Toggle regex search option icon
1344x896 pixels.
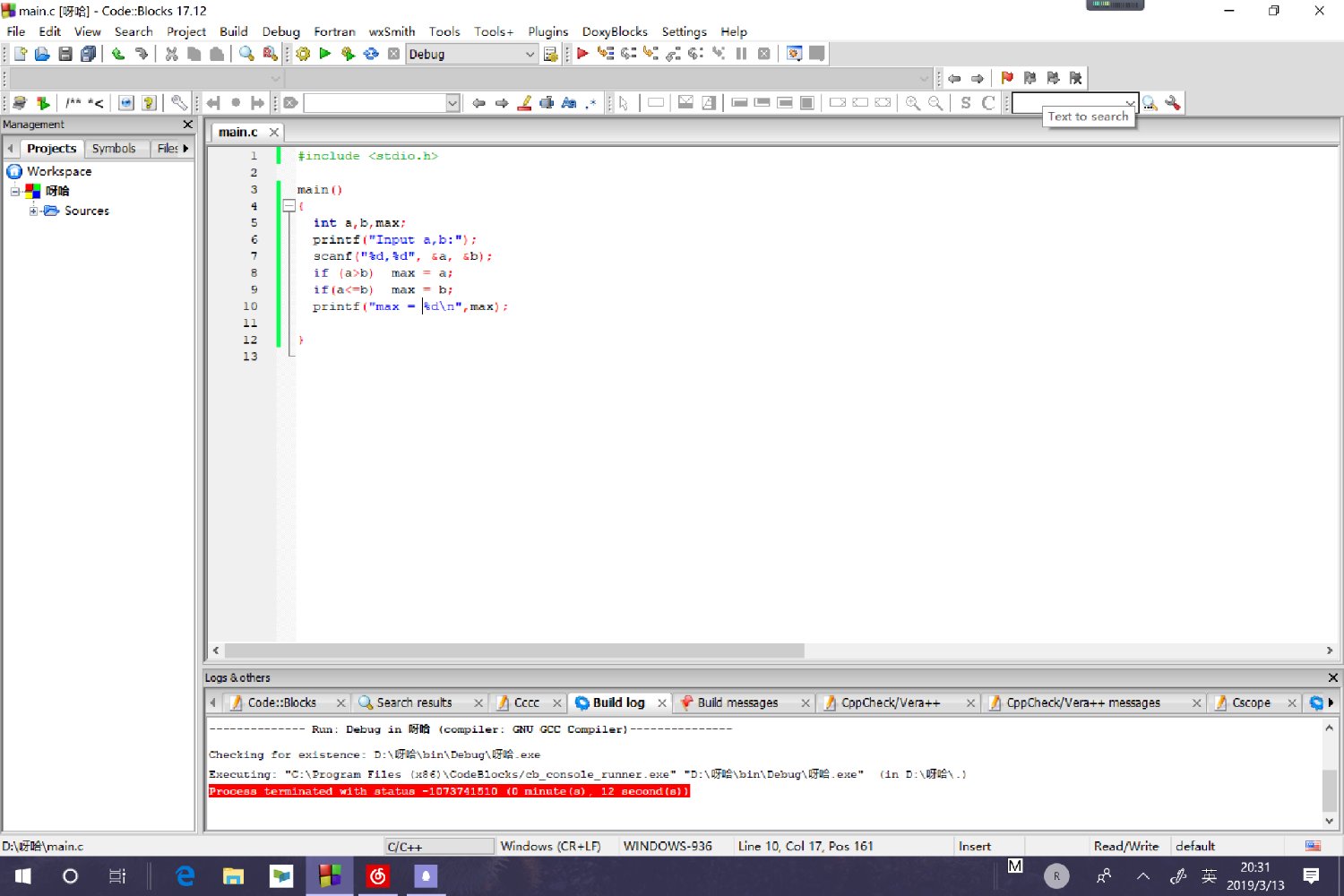click(x=590, y=103)
